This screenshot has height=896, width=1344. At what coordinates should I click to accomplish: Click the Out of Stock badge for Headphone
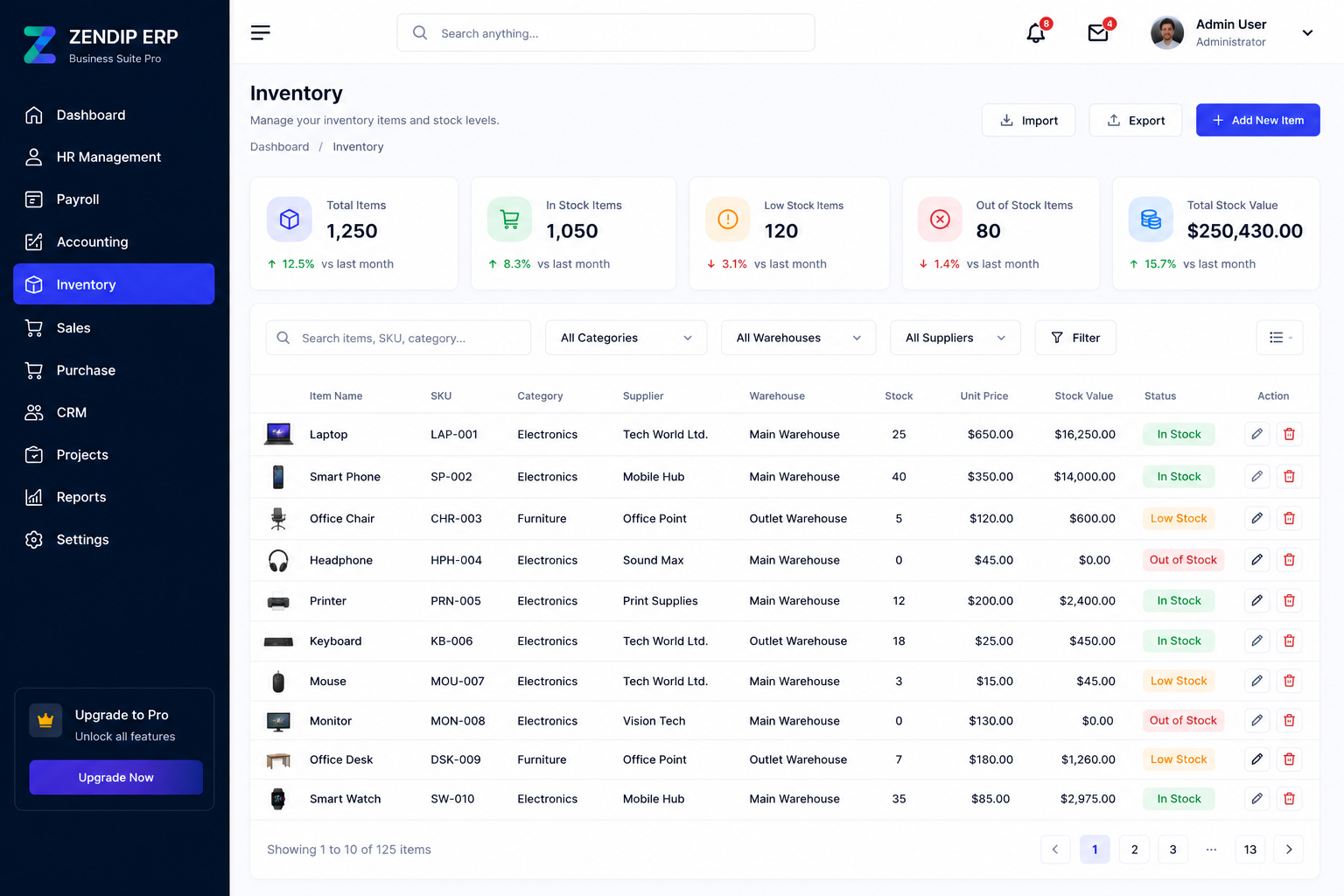1183,559
